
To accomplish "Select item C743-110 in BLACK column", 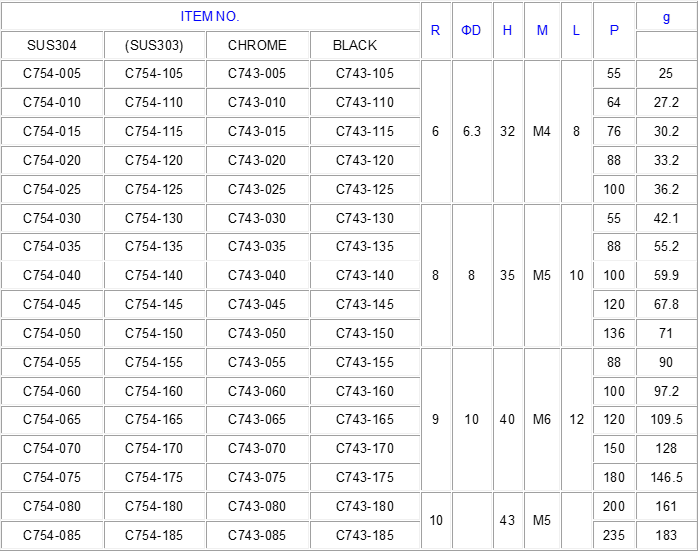I will [365, 102].
